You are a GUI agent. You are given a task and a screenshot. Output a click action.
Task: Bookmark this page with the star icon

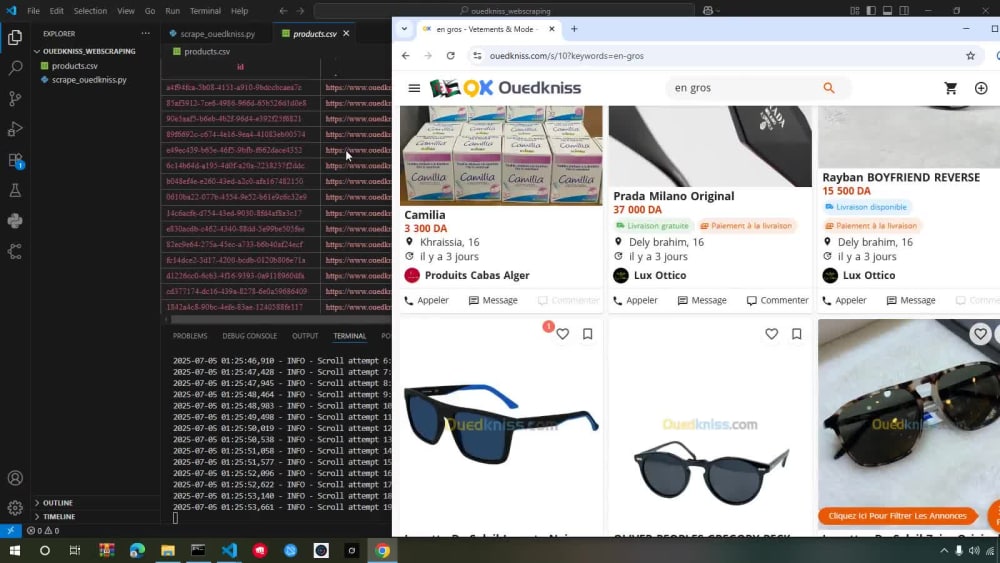[x=970, y=55]
